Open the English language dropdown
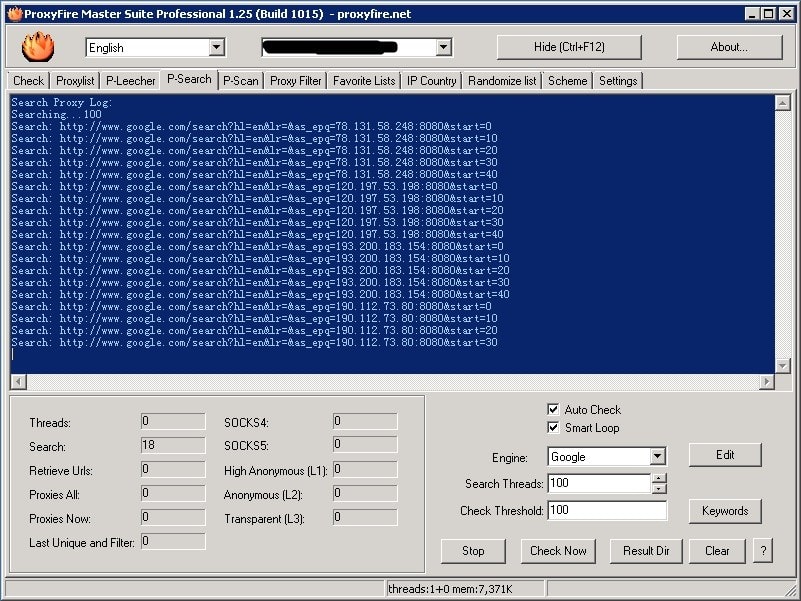 pos(217,48)
